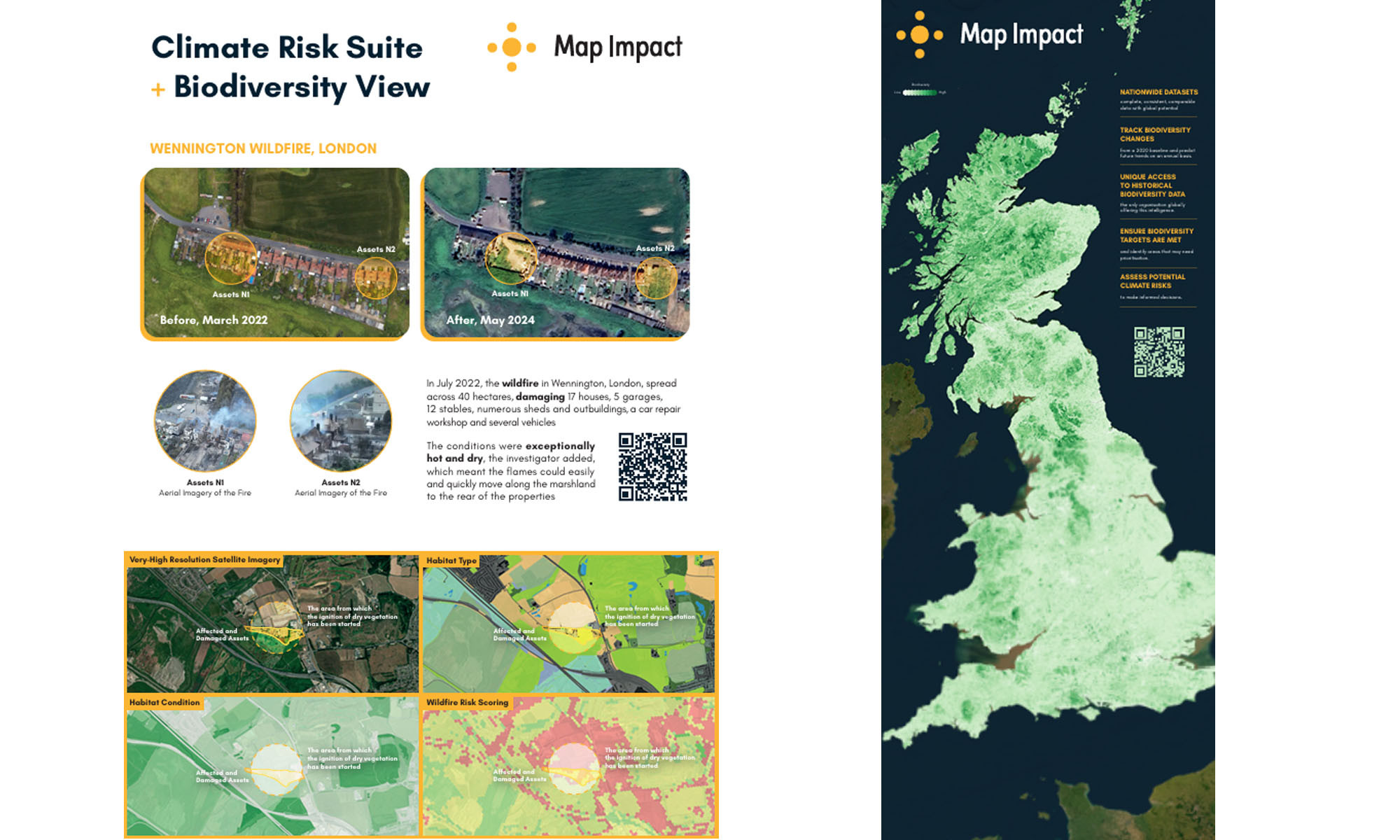Switch to the Very-High Resolution Satellite Imagery panel

(x=203, y=560)
